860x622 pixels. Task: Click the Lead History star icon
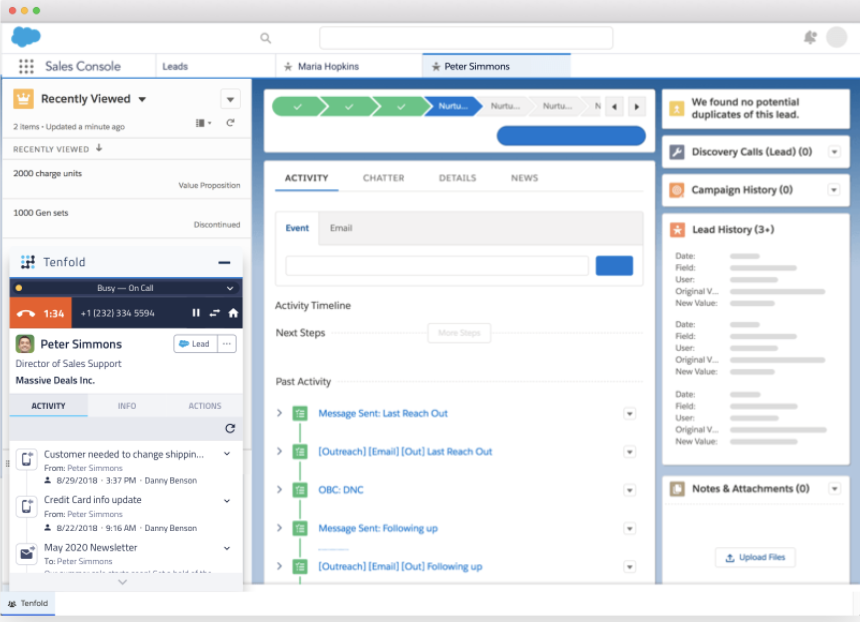tap(677, 230)
